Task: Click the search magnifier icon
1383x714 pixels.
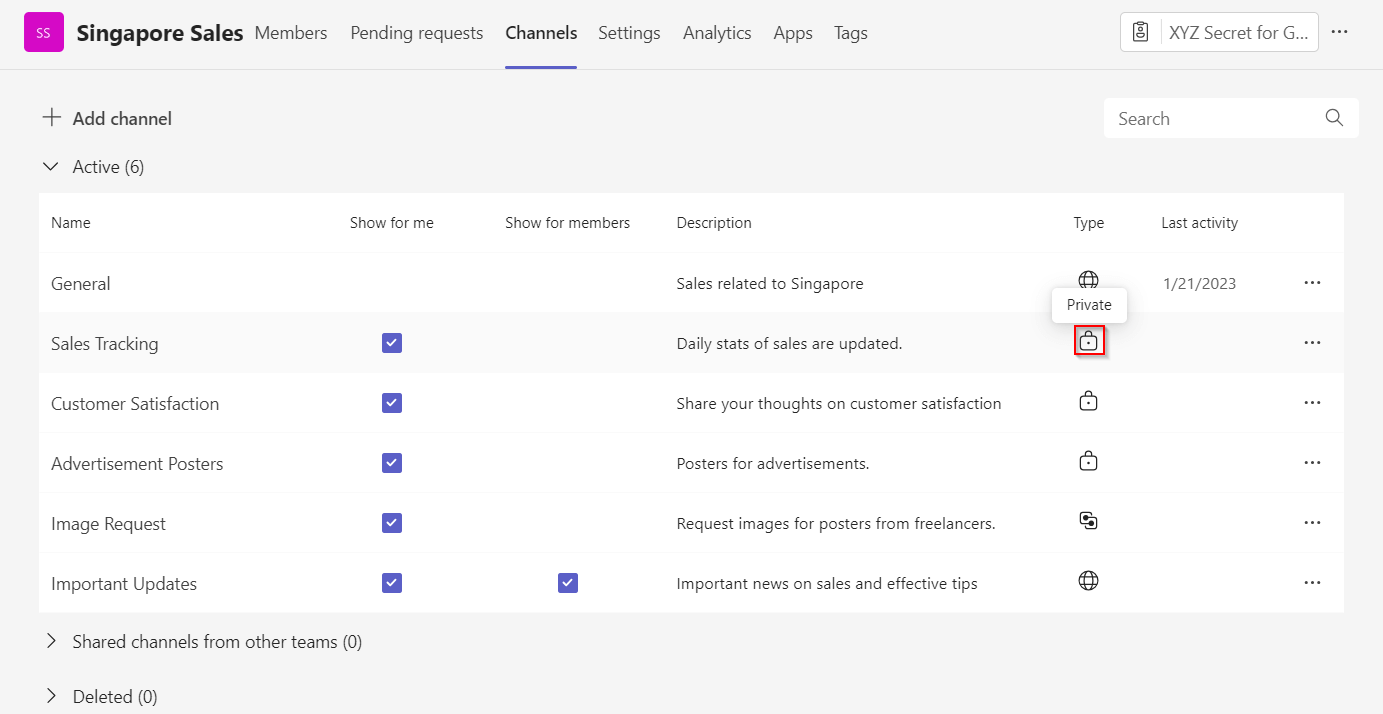Action: point(1334,117)
